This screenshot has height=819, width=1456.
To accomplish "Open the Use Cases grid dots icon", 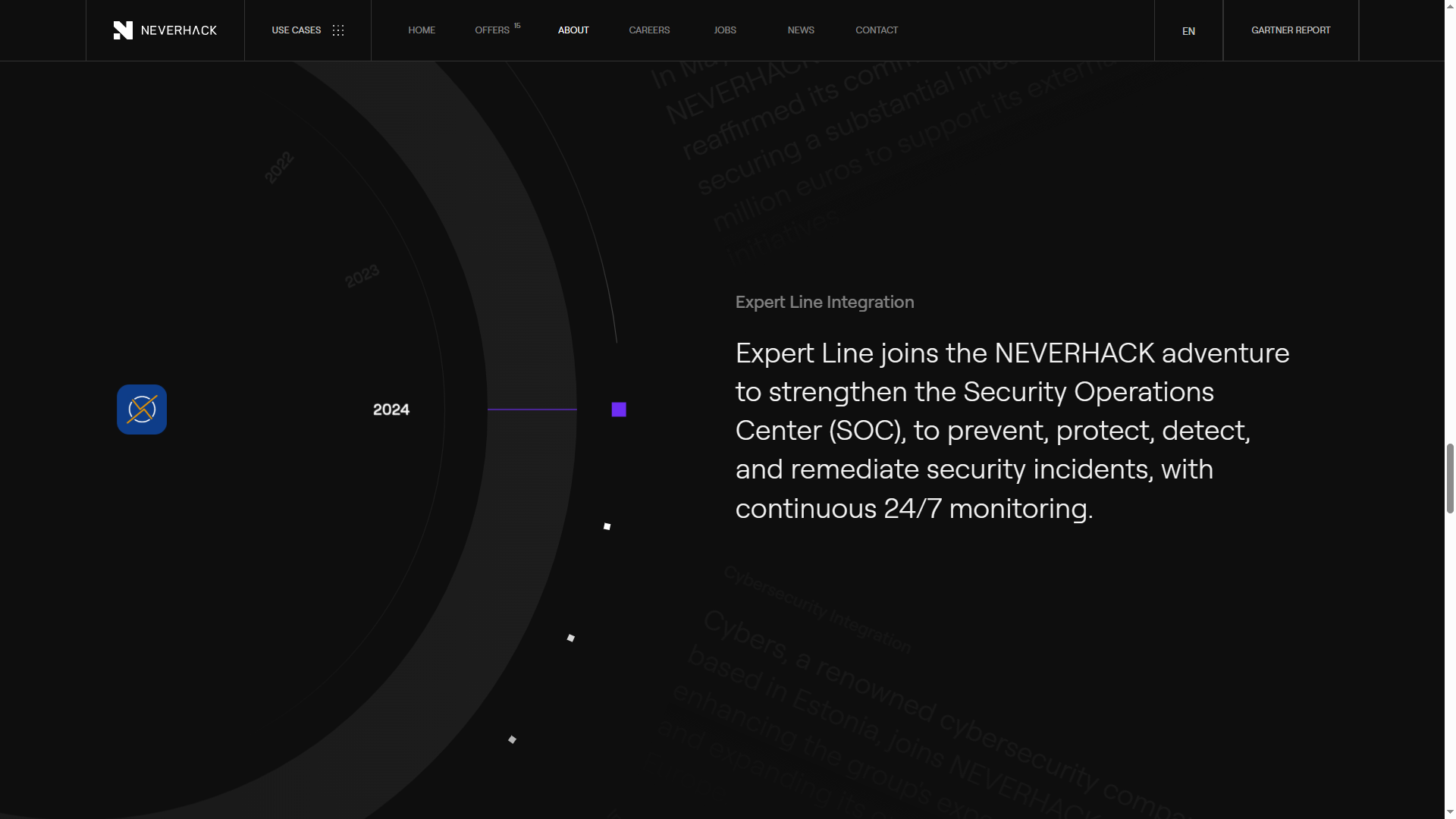I will 338,30.
